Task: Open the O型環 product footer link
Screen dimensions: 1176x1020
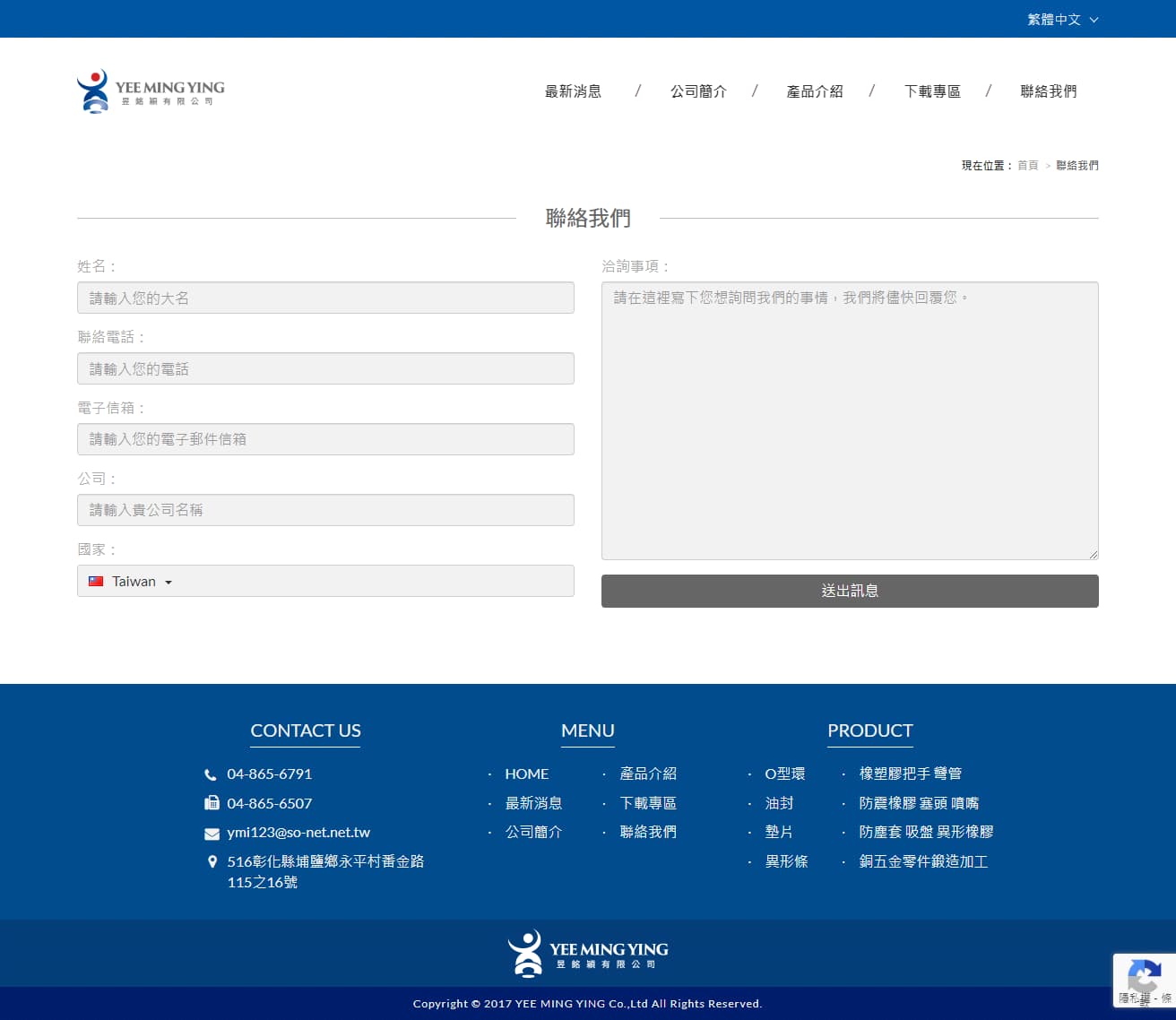Action: (784, 774)
